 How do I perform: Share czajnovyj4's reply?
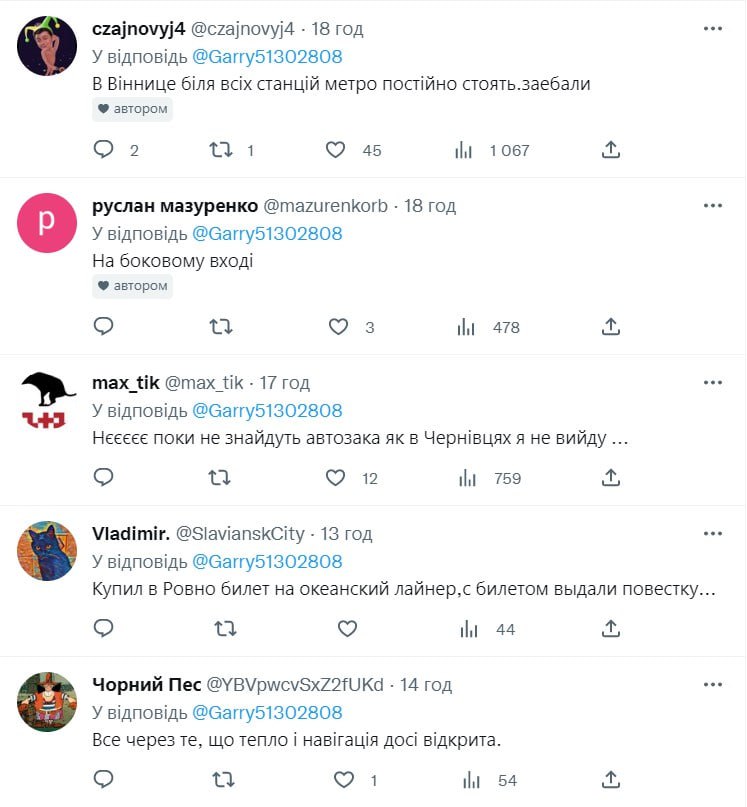pyautogui.click(x=612, y=150)
